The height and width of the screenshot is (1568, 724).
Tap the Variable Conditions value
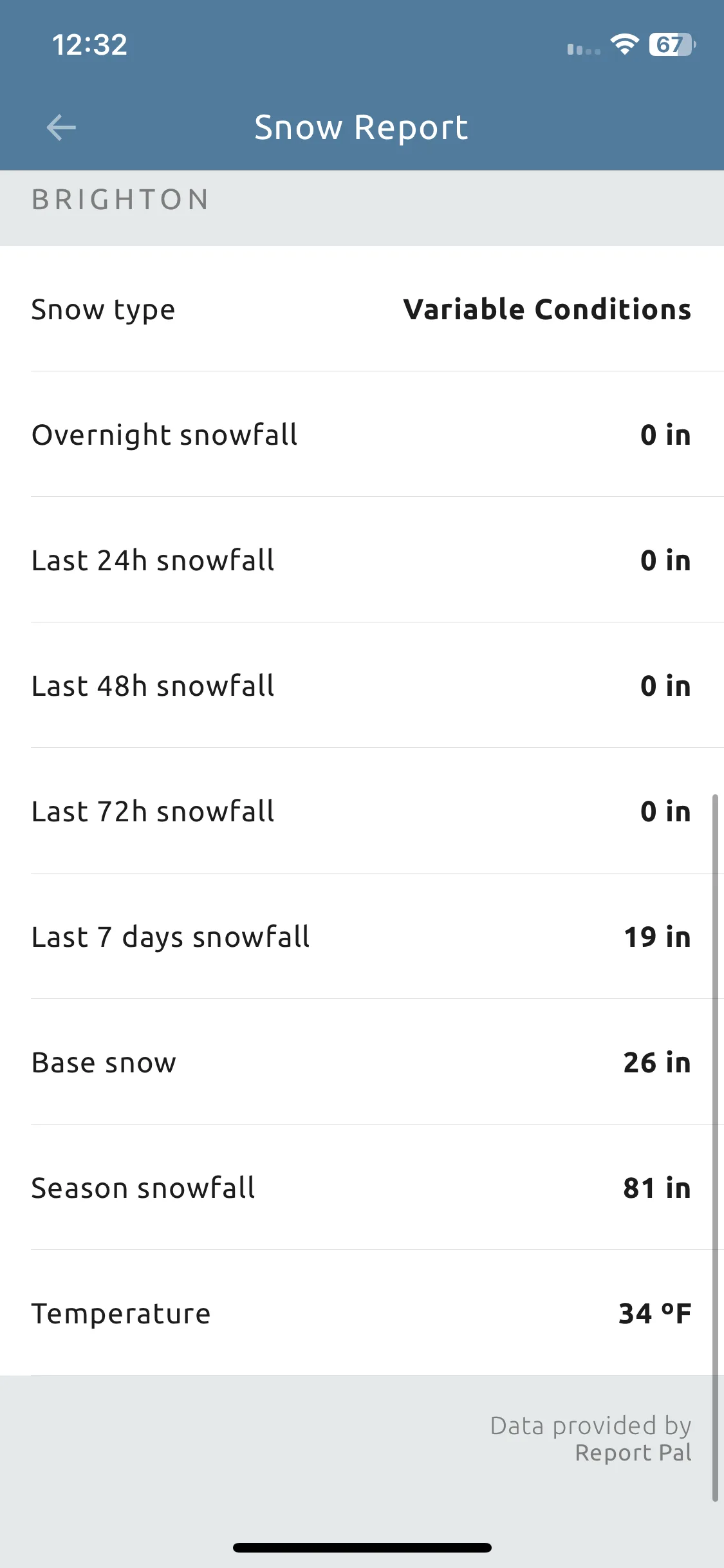[547, 310]
